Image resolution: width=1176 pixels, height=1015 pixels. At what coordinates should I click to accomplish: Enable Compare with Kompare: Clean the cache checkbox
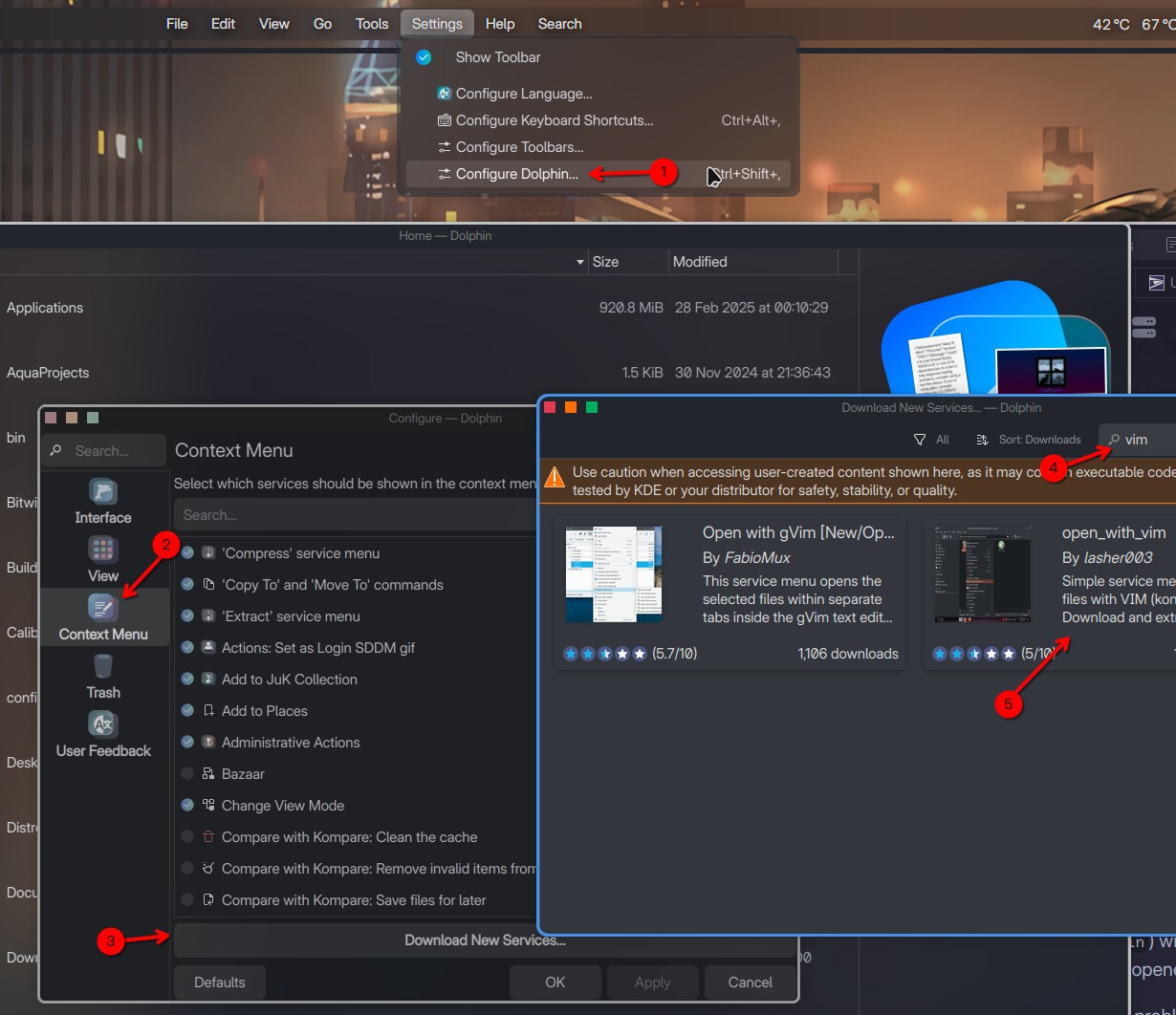point(187,836)
